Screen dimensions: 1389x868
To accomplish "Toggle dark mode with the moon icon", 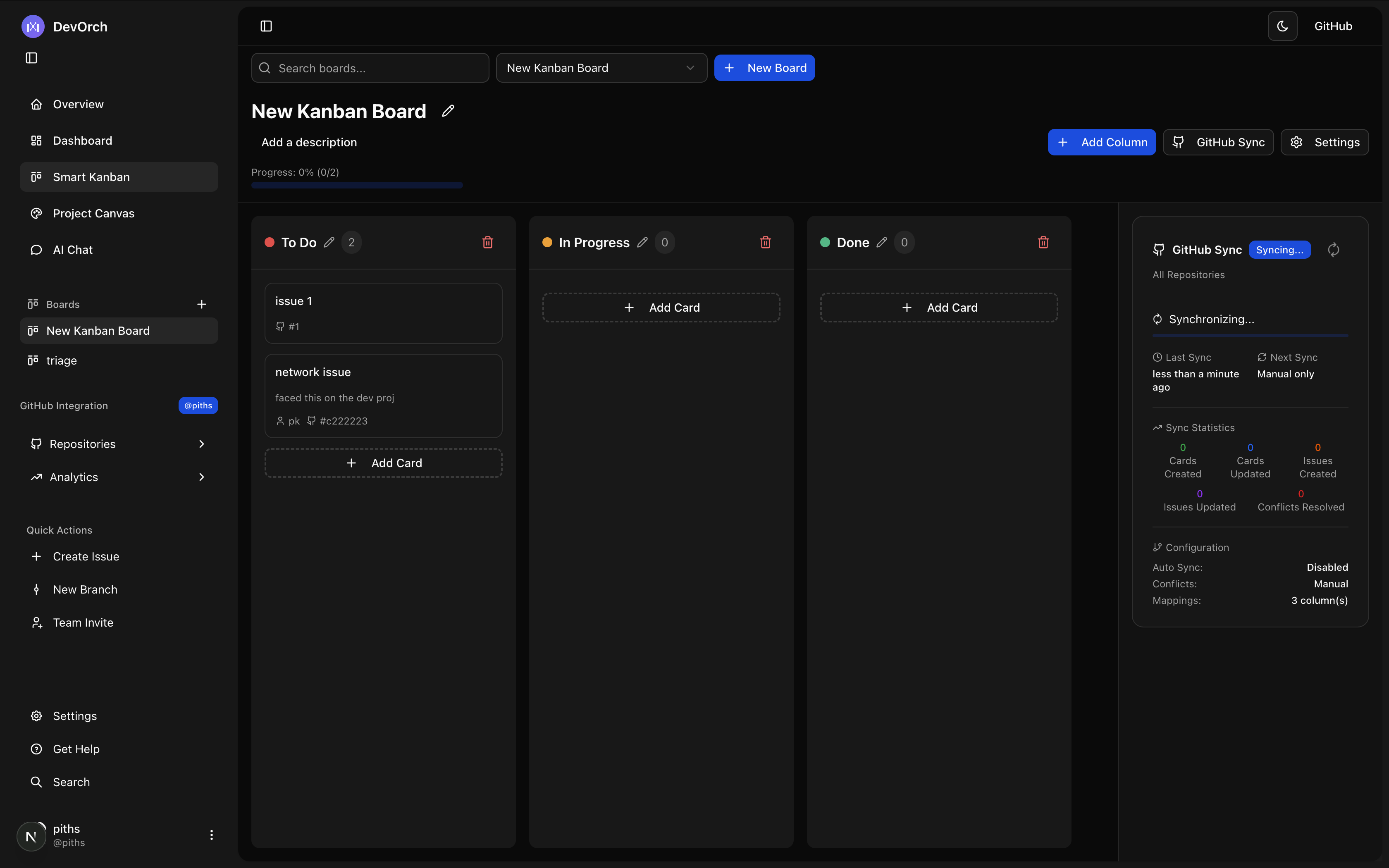I will 1282,26.
